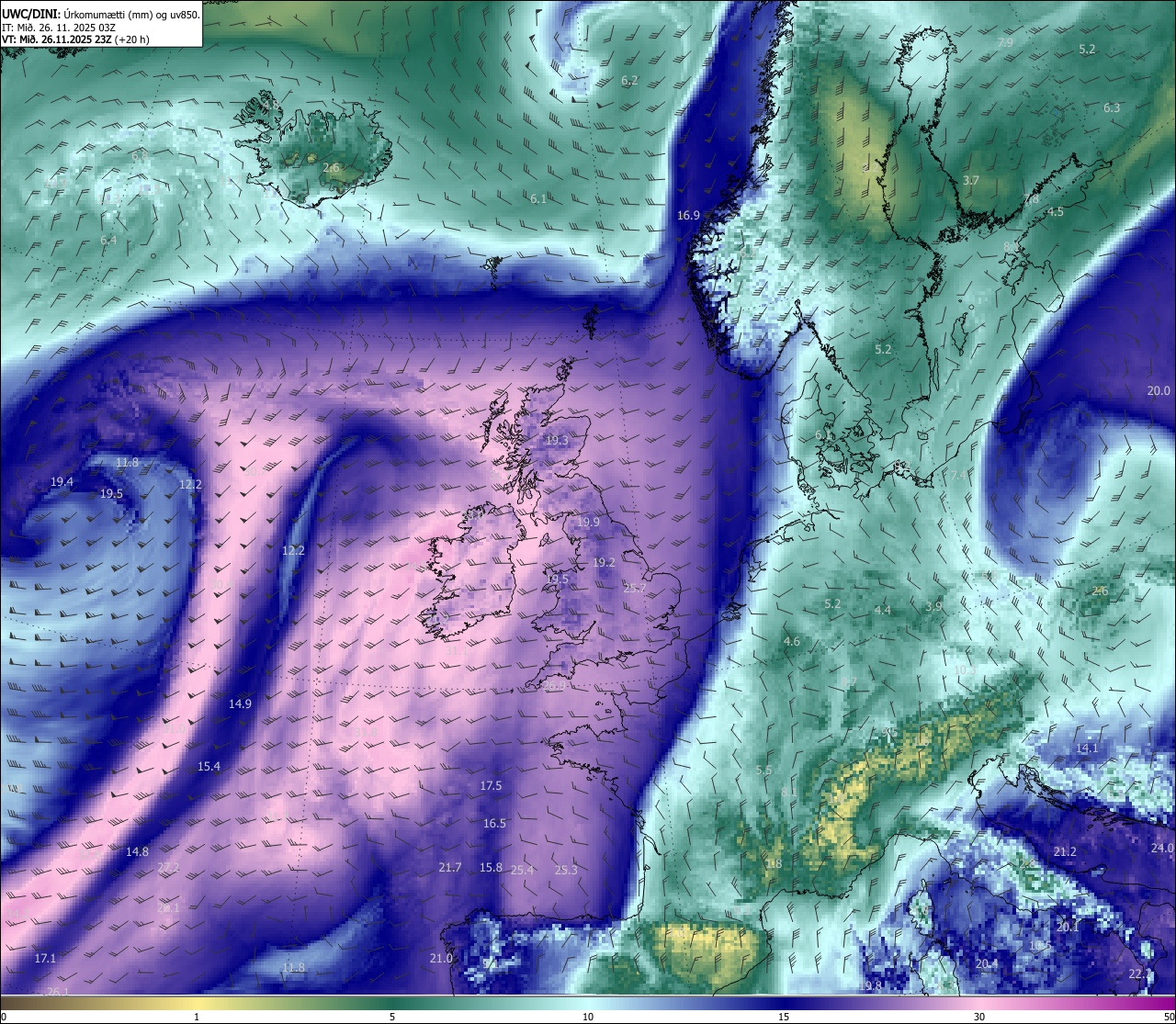Click the 4.5 value near the Gulf of Finland

click(x=1056, y=212)
